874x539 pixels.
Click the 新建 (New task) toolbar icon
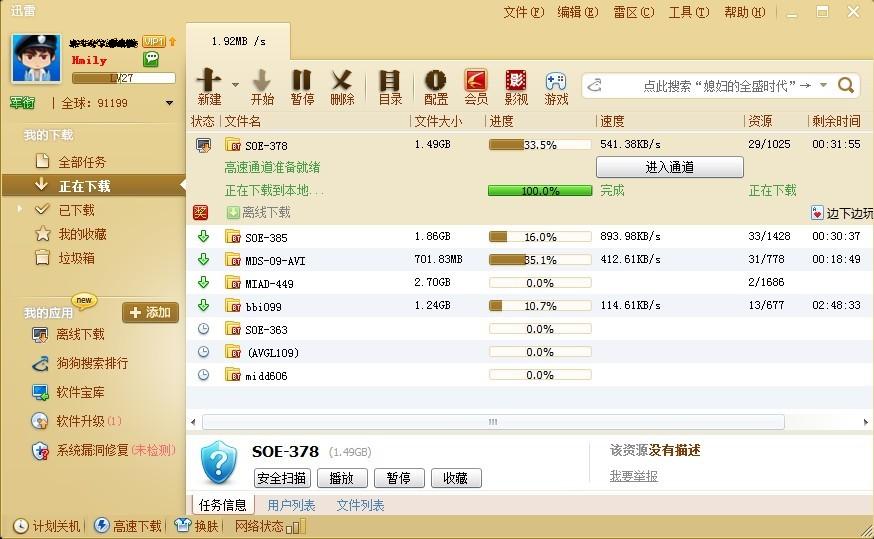tap(210, 87)
